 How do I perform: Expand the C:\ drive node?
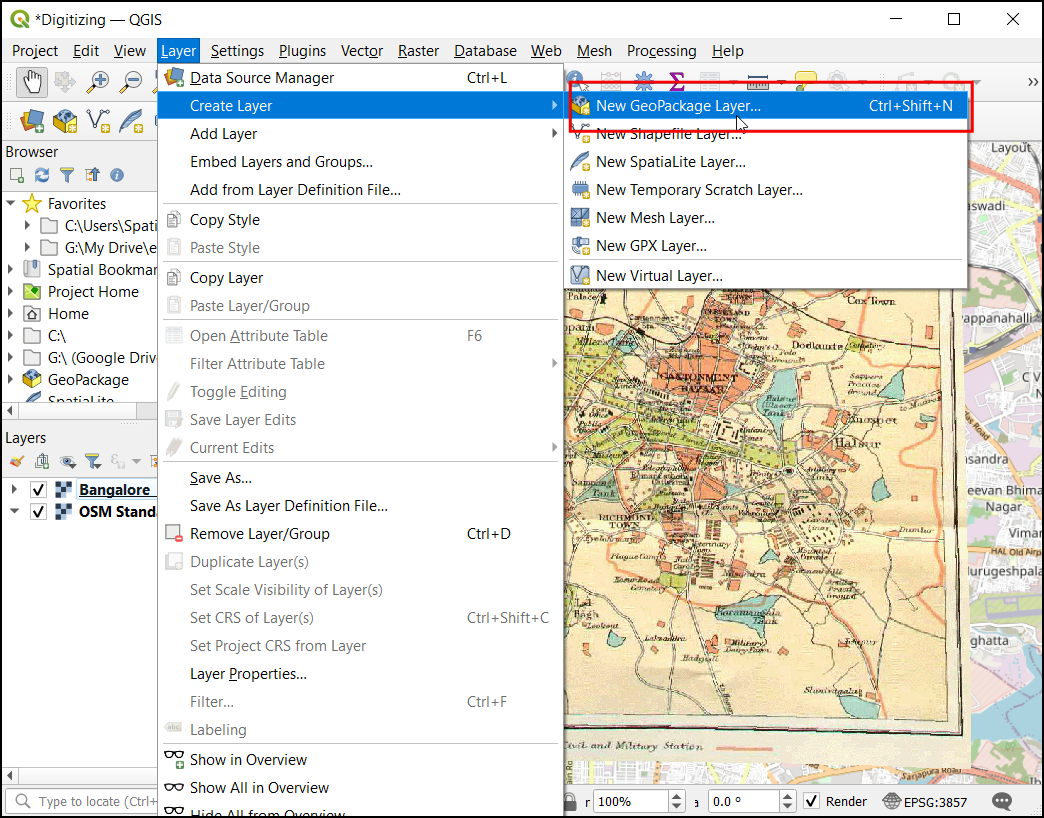(x=11, y=335)
